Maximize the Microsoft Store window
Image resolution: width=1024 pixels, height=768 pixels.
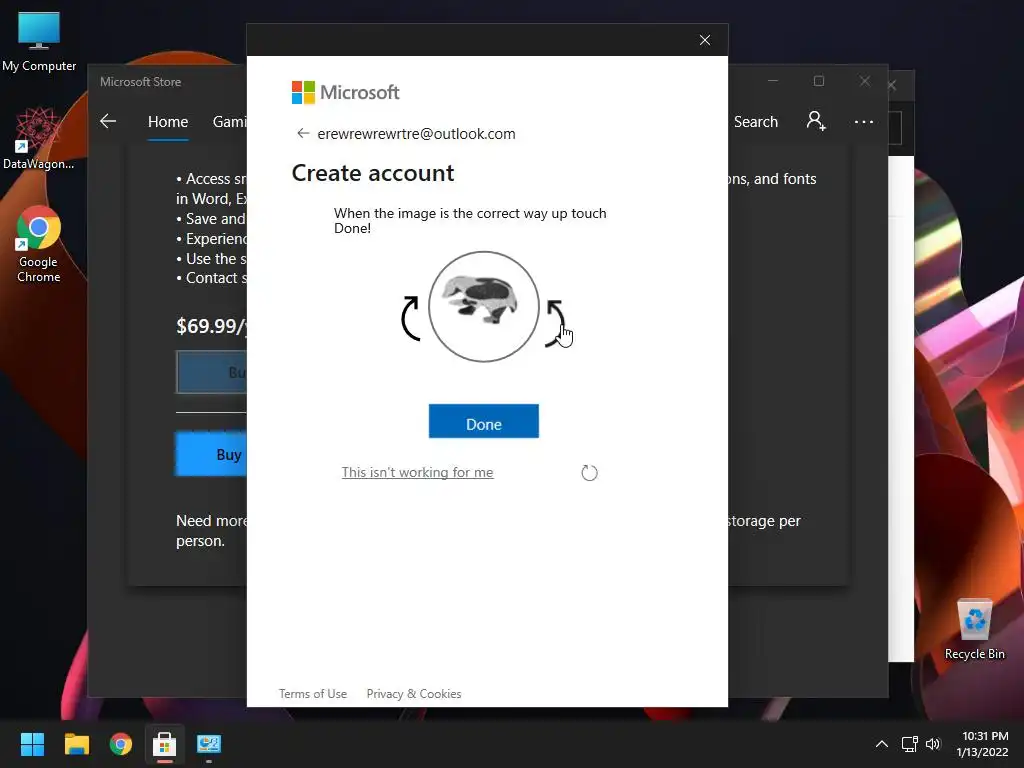click(819, 81)
